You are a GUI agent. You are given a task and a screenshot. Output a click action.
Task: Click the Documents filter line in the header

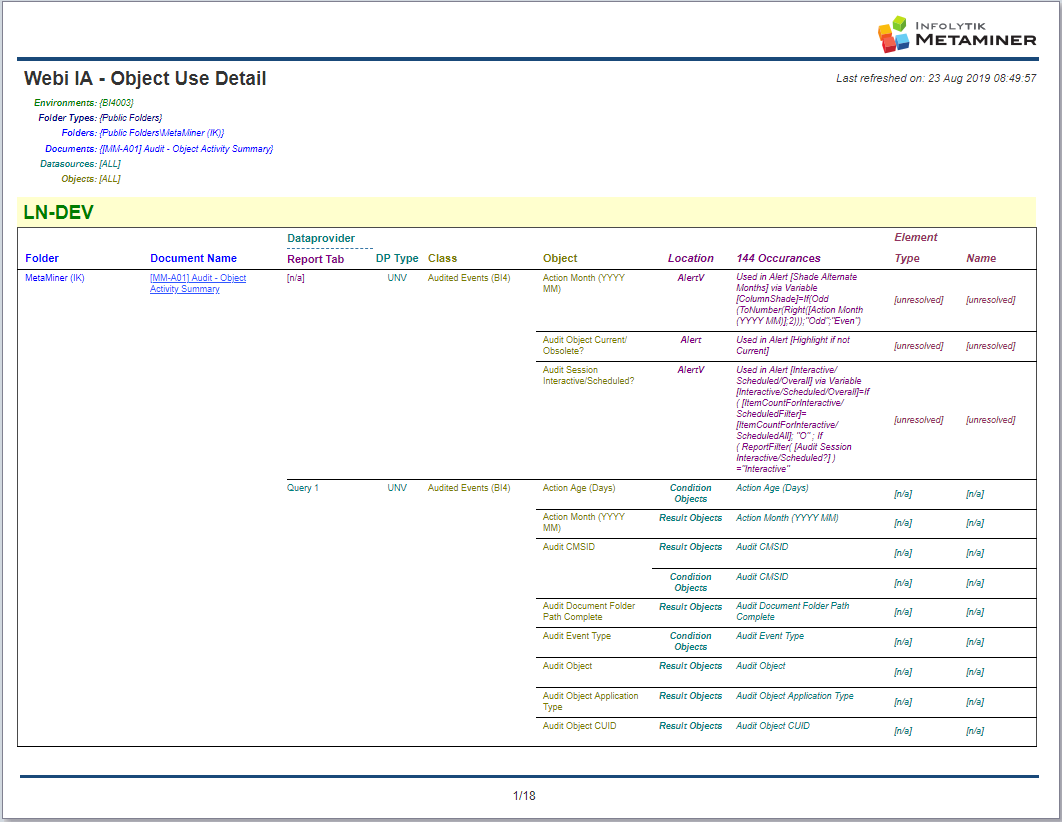click(159, 148)
